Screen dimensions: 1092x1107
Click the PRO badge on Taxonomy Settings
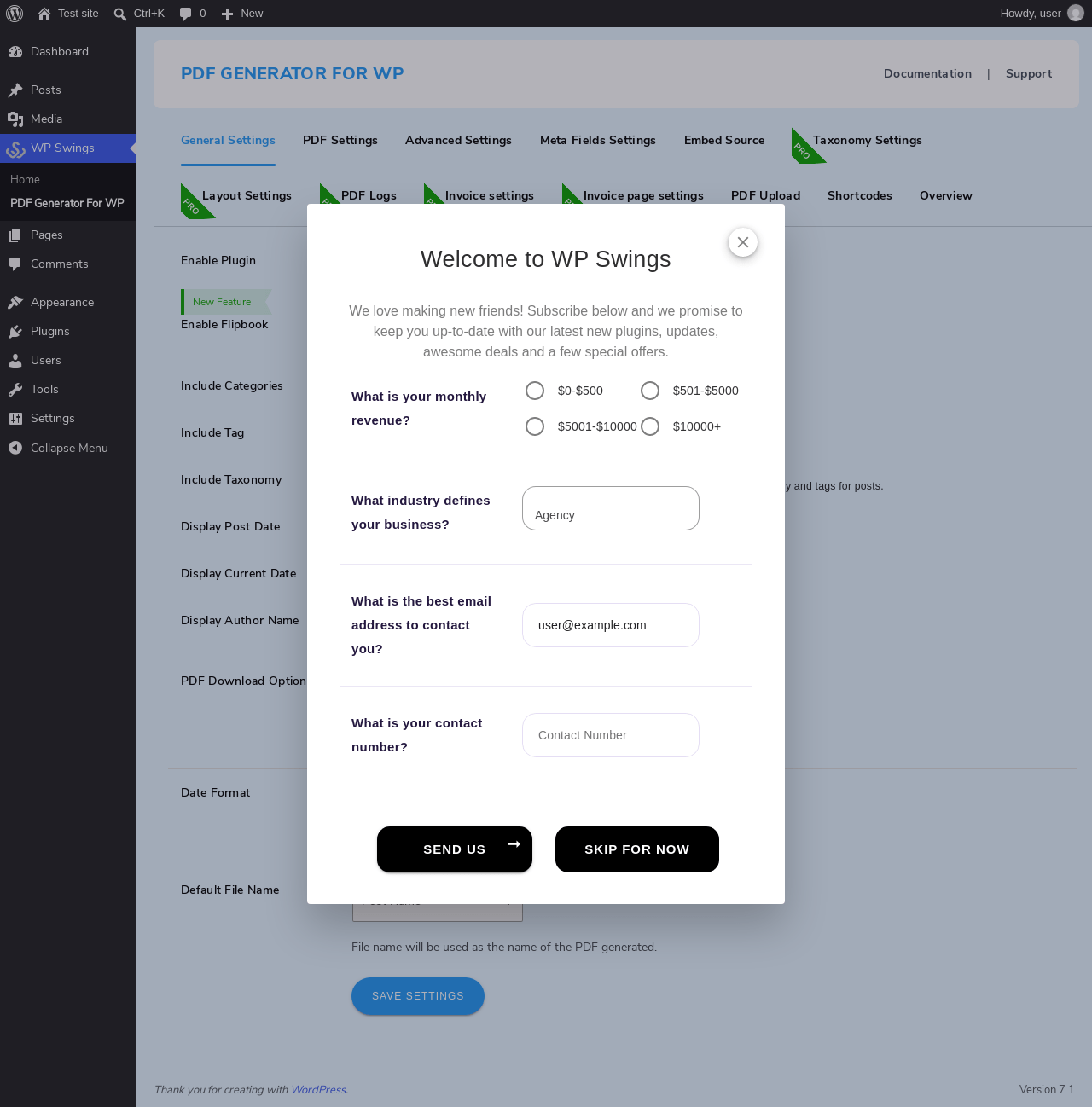point(804,149)
